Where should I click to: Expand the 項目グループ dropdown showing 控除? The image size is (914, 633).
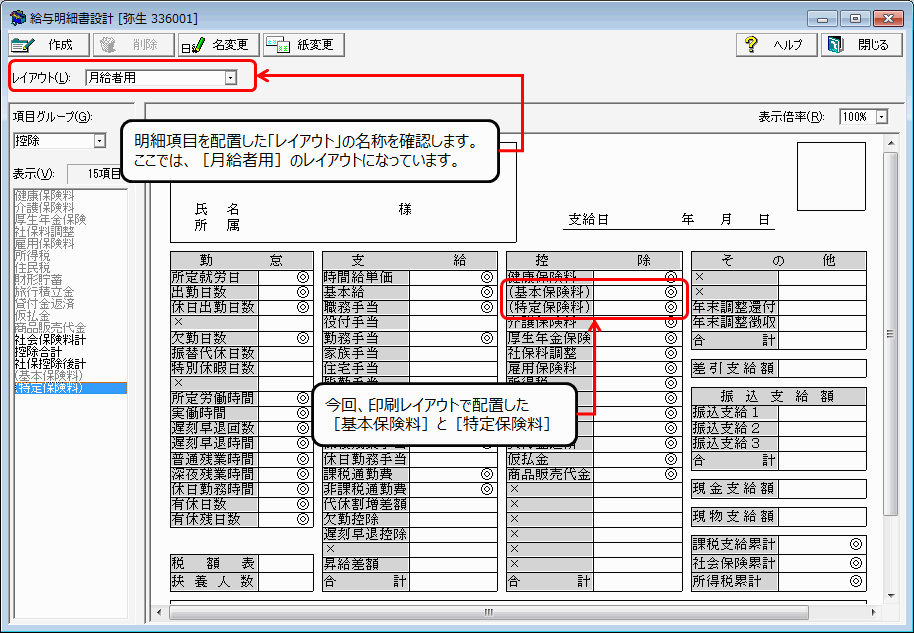click(x=98, y=141)
